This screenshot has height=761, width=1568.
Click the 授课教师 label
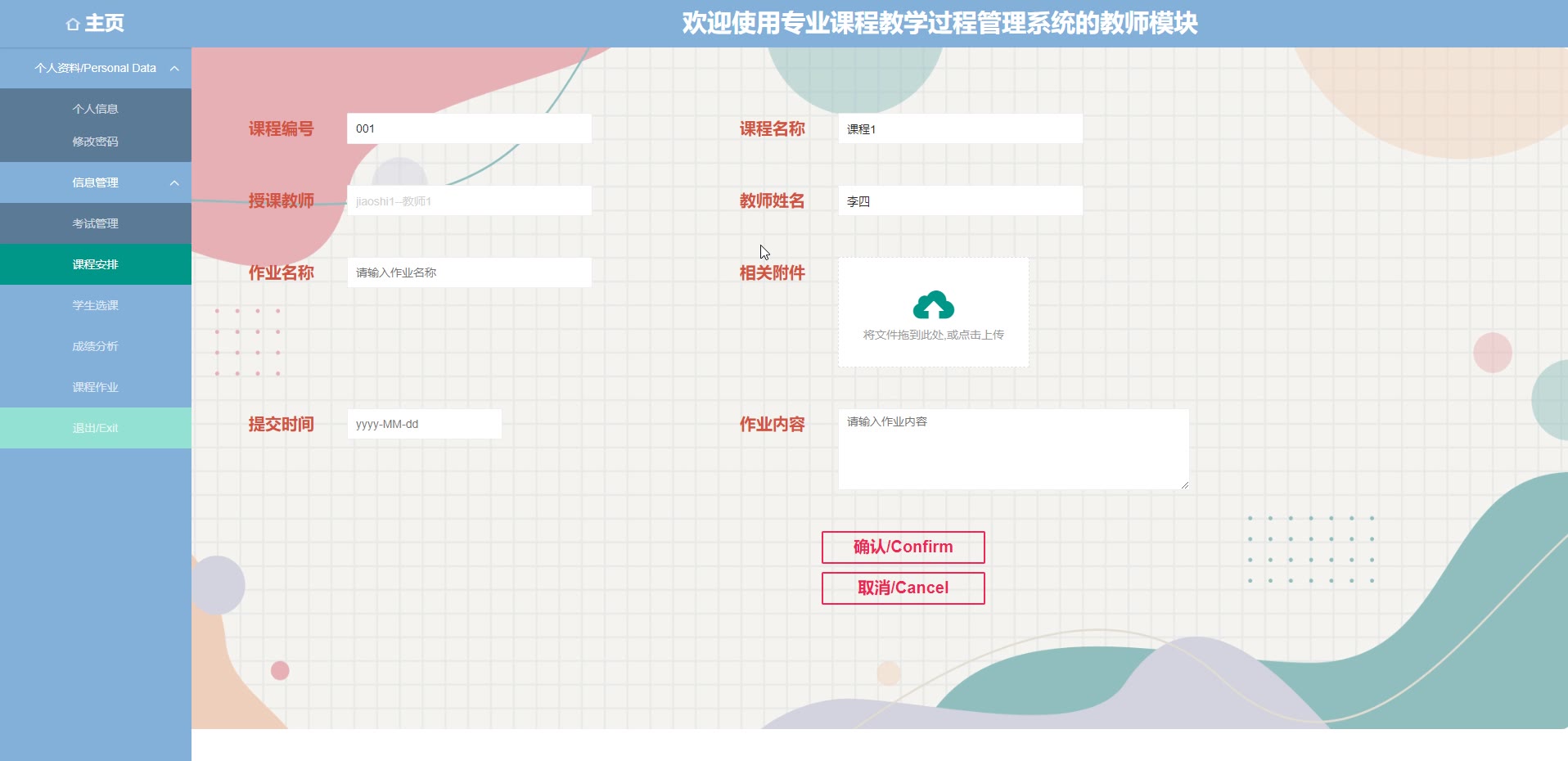pyautogui.click(x=282, y=200)
